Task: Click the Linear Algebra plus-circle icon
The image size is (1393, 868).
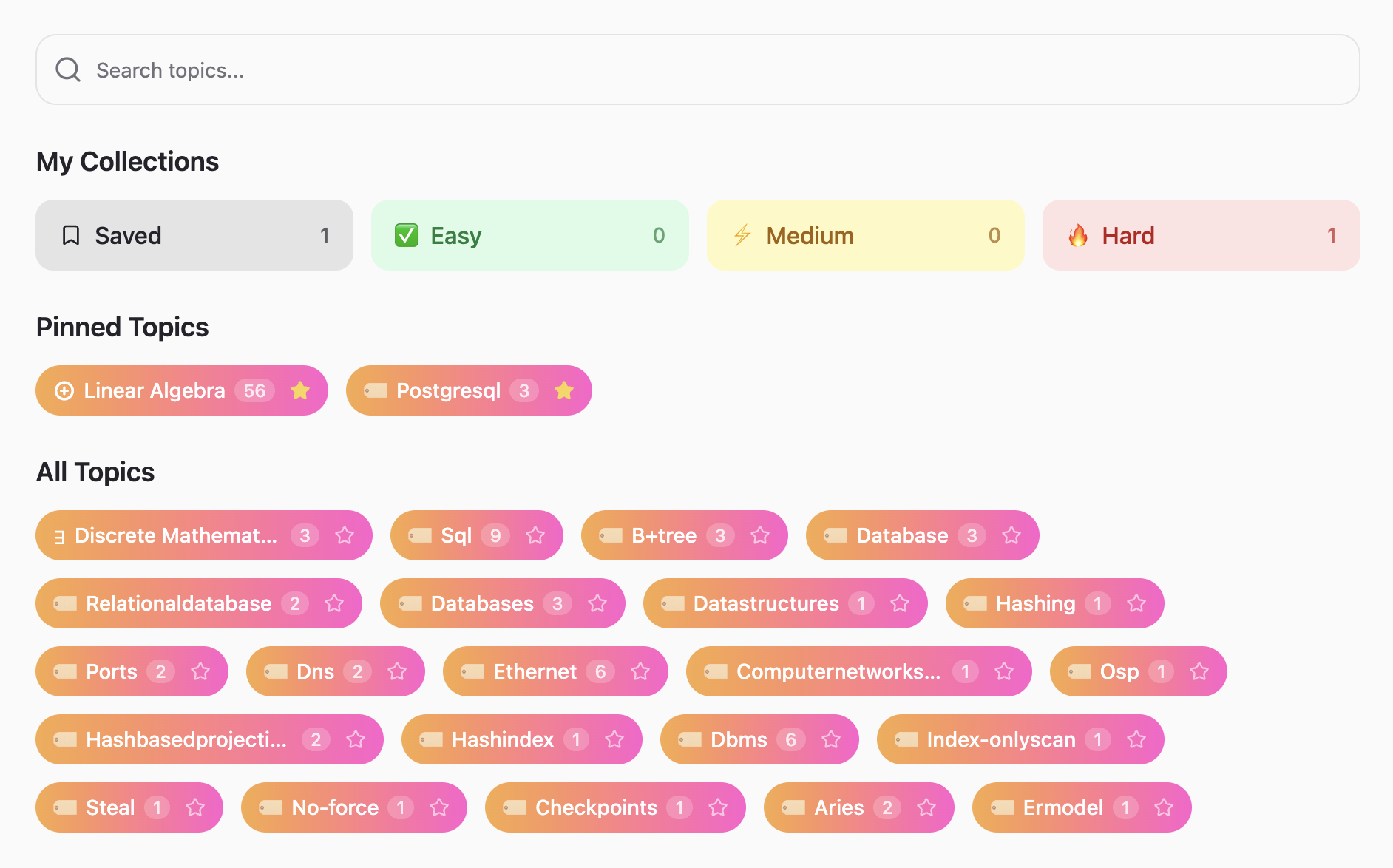Action: tap(64, 390)
